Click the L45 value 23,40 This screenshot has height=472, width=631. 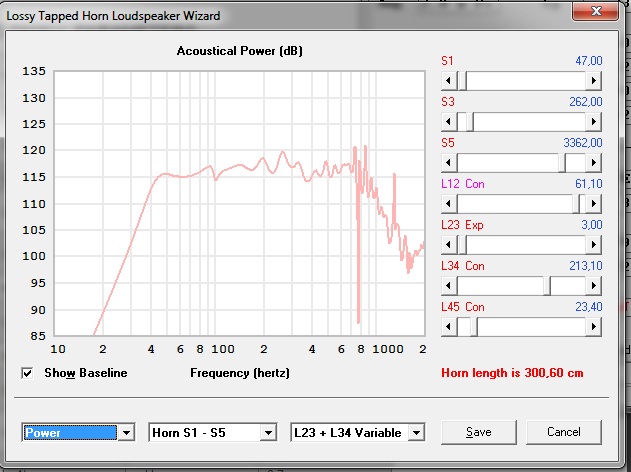pyautogui.click(x=589, y=307)
